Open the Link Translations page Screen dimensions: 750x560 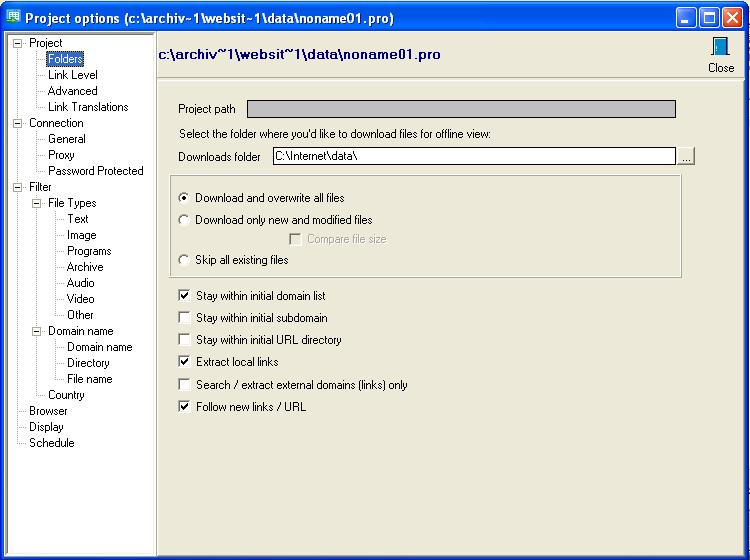point(88,107)
